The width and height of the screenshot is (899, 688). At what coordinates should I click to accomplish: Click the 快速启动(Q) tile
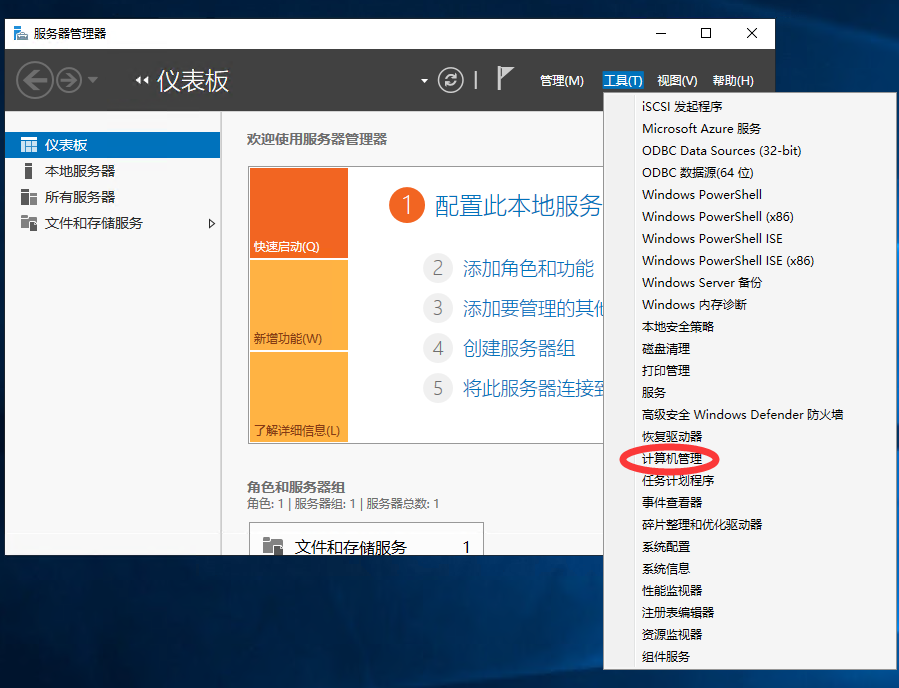[x=299, y=213]
